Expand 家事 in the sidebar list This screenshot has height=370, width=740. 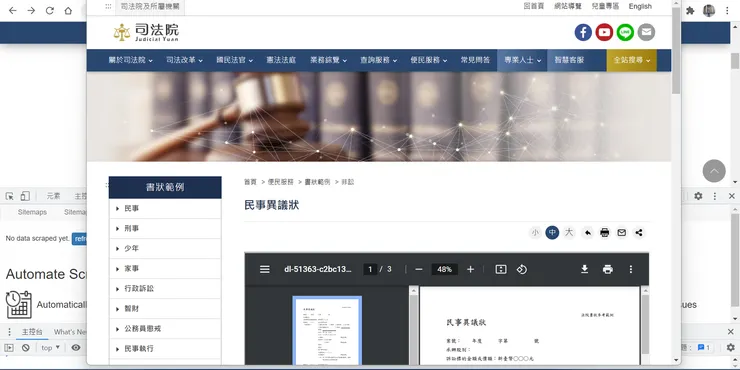165,269
